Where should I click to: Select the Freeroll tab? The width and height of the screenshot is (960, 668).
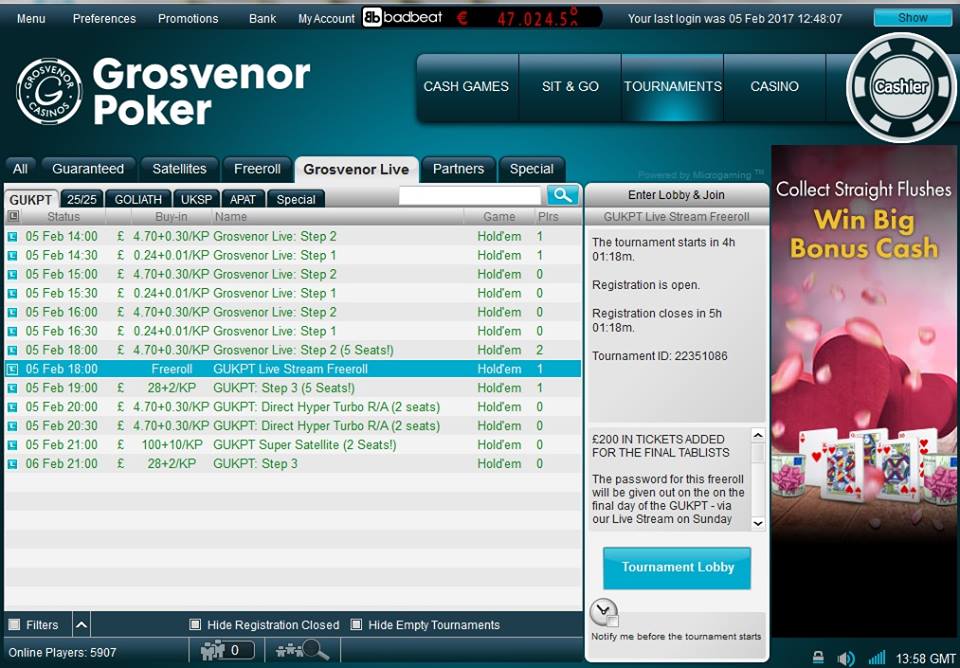[x=257, y=169]
